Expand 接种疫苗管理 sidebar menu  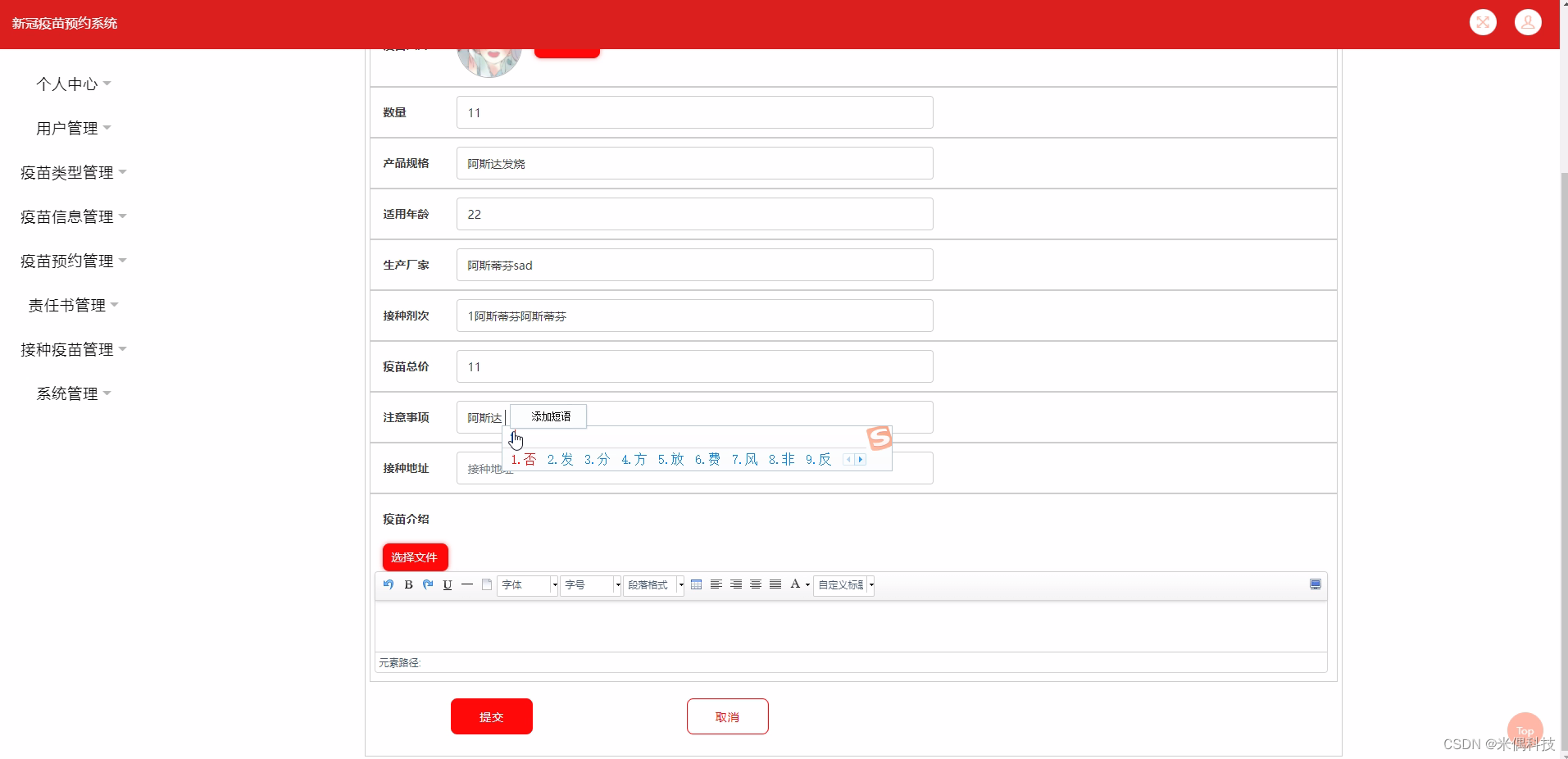click(74, 350)
